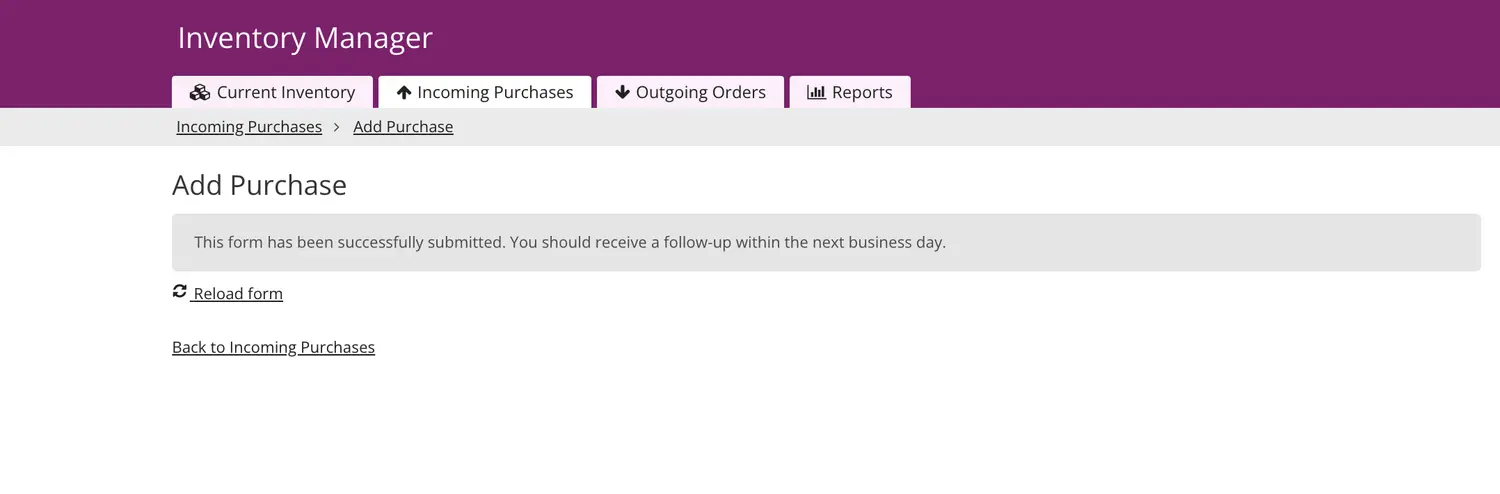Click the empty gray breadcrumb bar area

[900, 127]
